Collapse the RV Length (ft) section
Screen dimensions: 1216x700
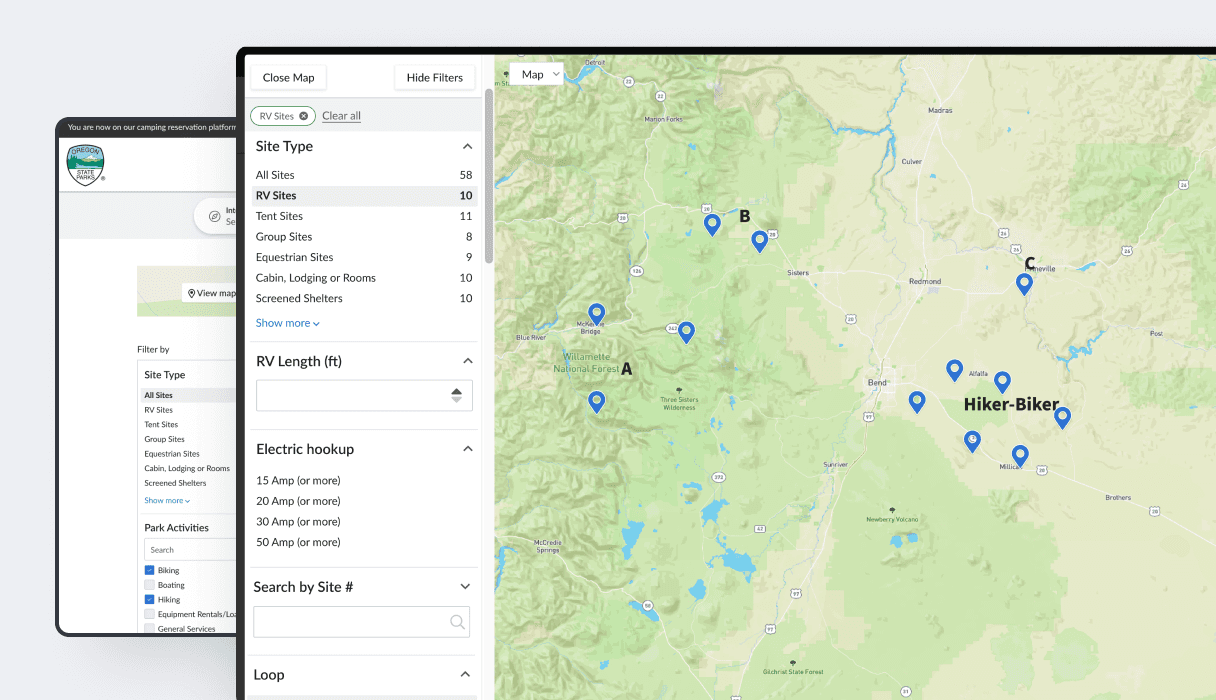point(467,361)
